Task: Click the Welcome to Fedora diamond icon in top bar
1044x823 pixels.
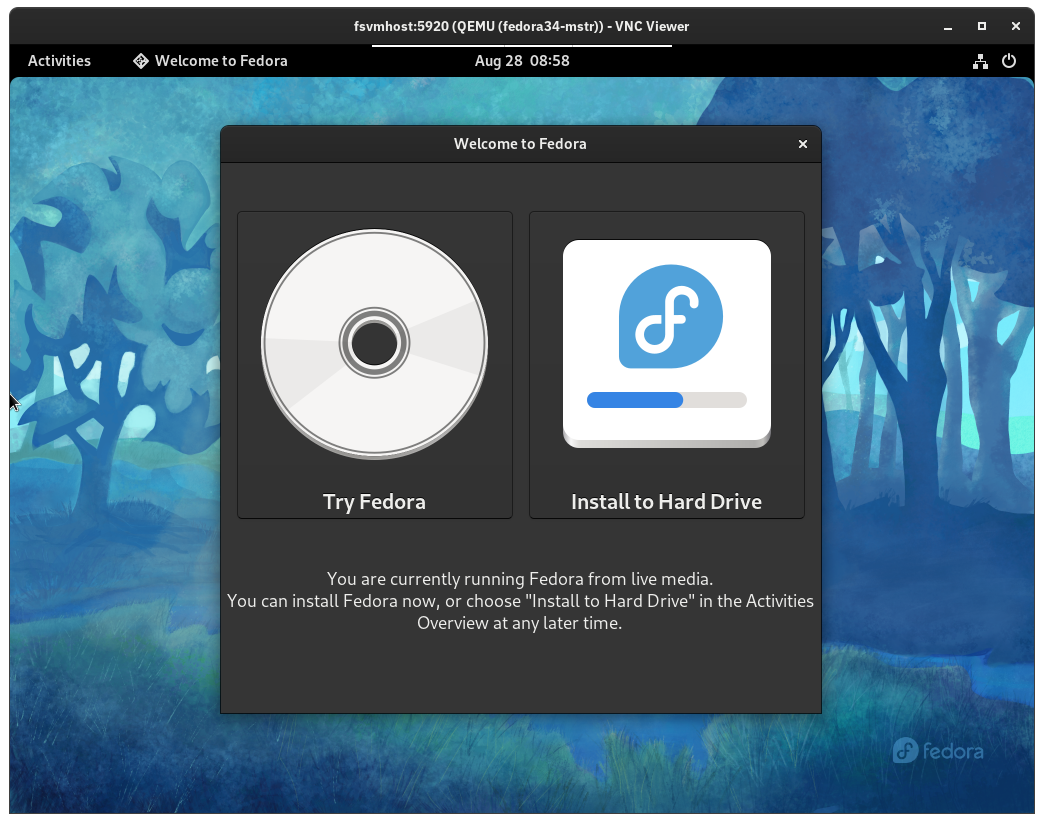Action: coord(140,61)
